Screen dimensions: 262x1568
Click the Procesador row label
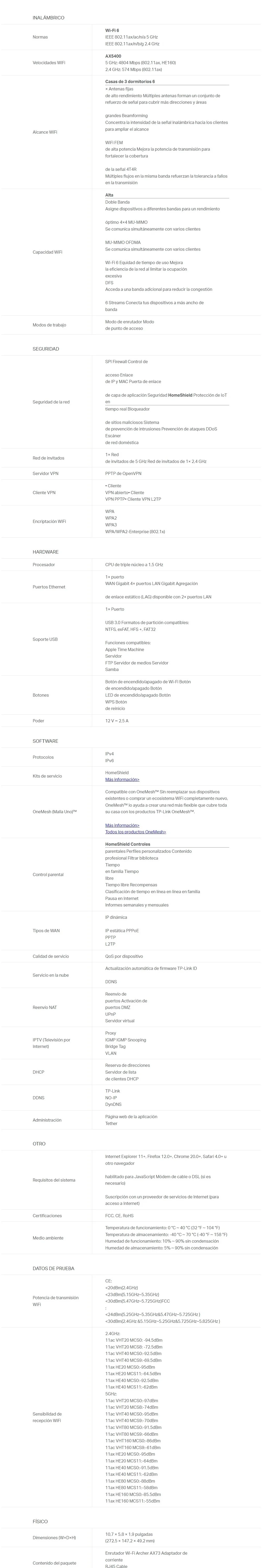[x=44, y=565]
